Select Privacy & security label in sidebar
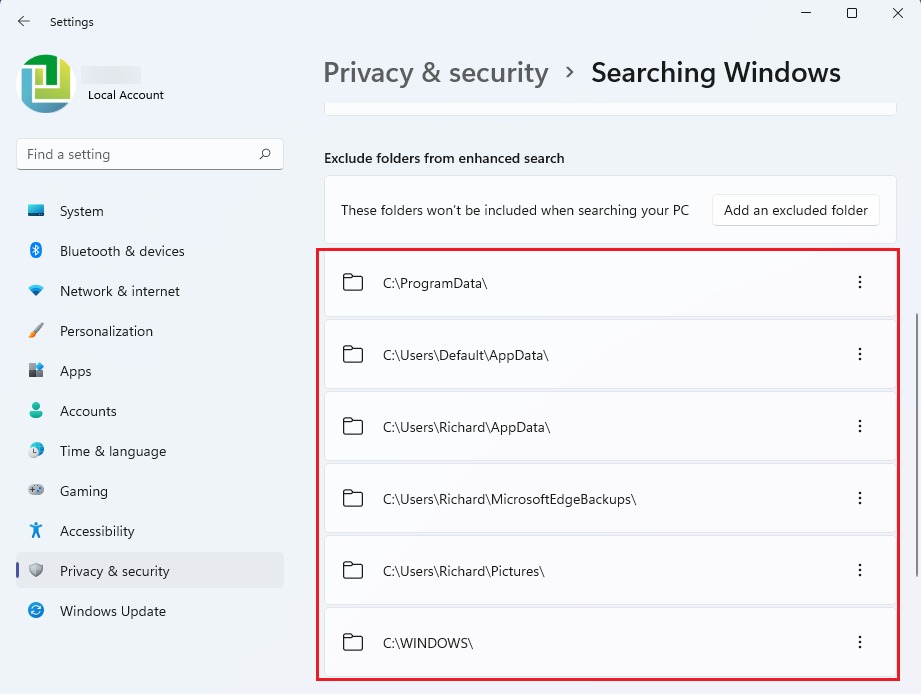The image size is (921, 694). click(115, 571)
